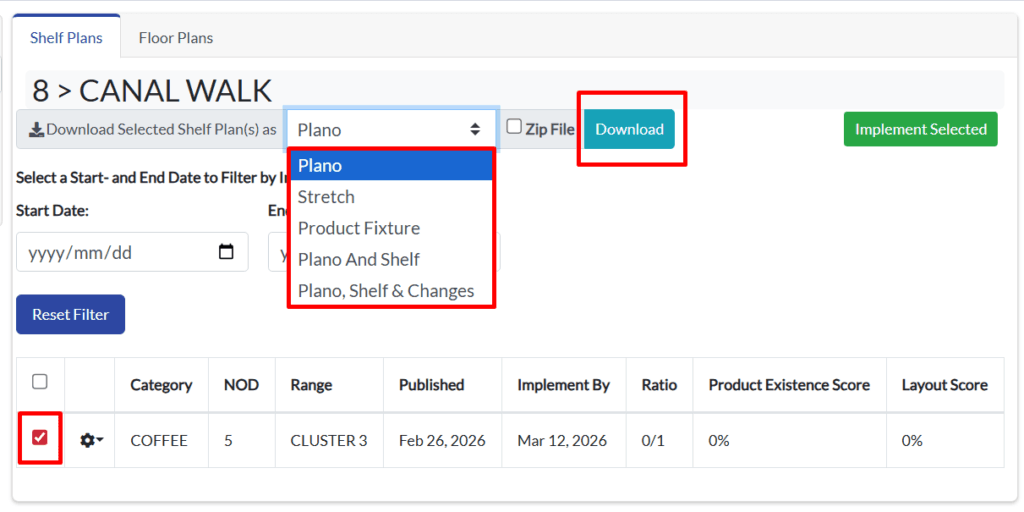Click the Product Existence Score column header
The width and height of the screenshot is (1024, 512).
coord(789,385)
